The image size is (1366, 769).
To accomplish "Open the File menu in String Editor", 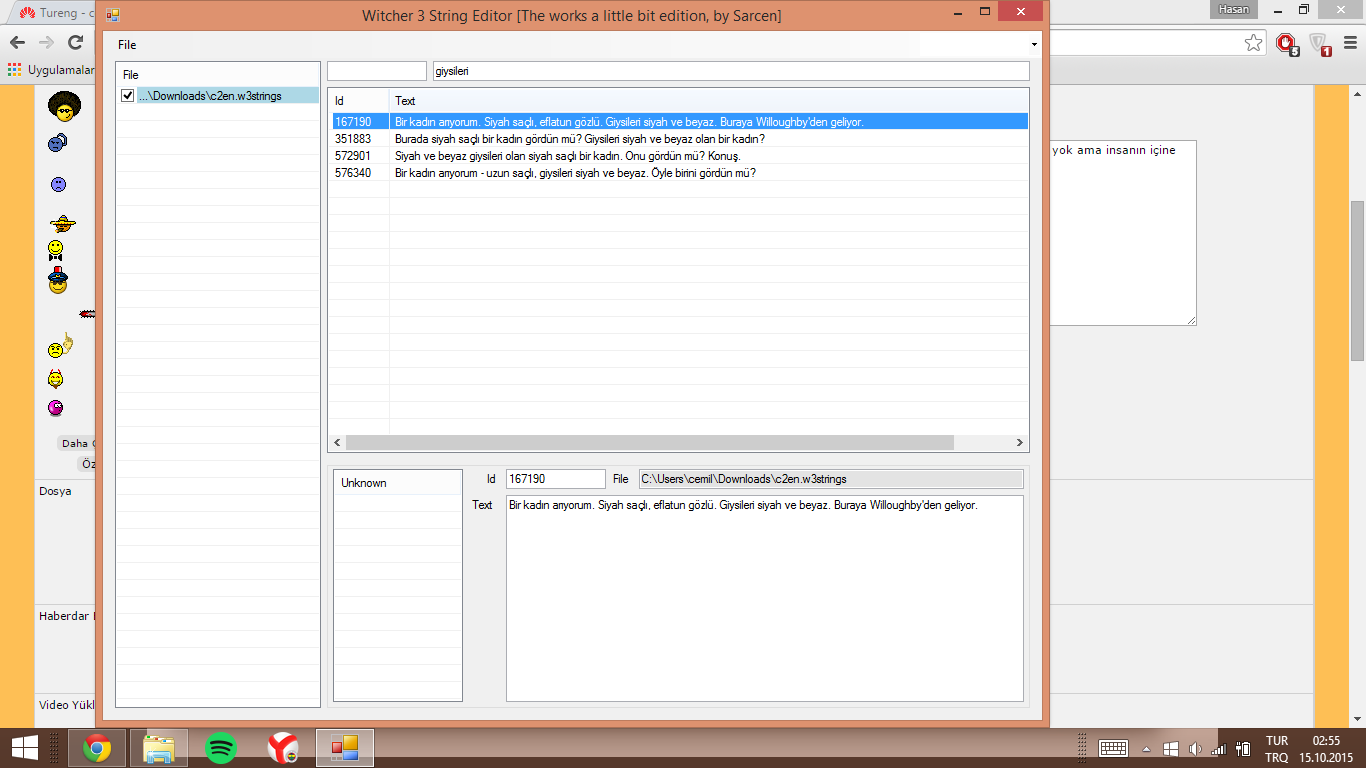I will click(127, 45).
